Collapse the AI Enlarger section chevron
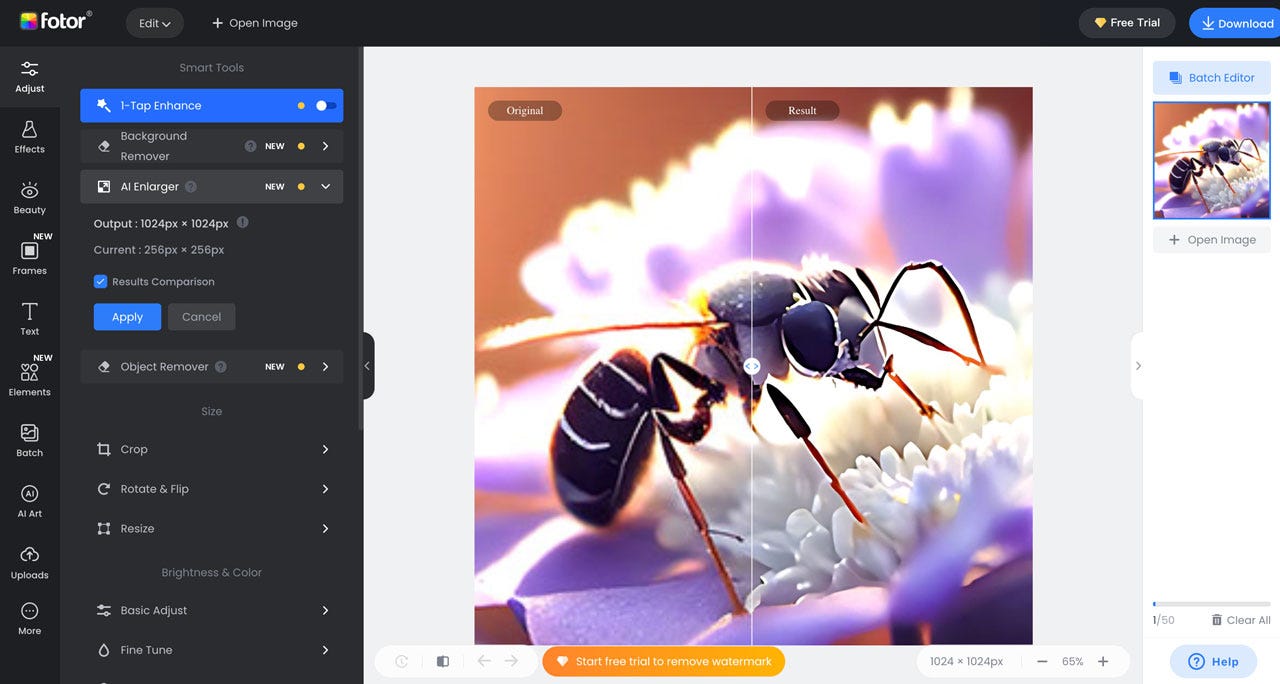 [x=324, y=186]
